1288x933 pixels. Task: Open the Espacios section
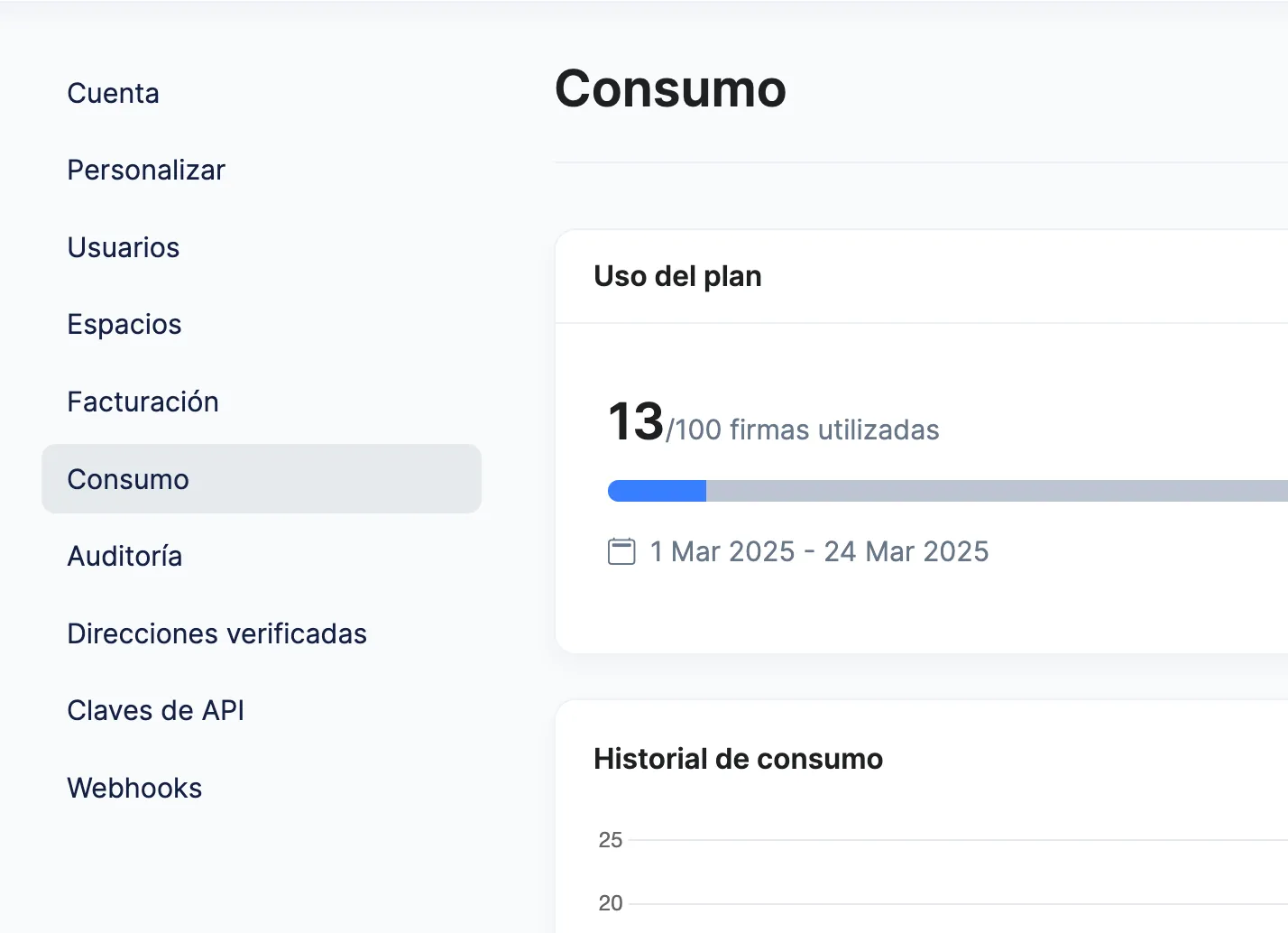click(124, 325)
